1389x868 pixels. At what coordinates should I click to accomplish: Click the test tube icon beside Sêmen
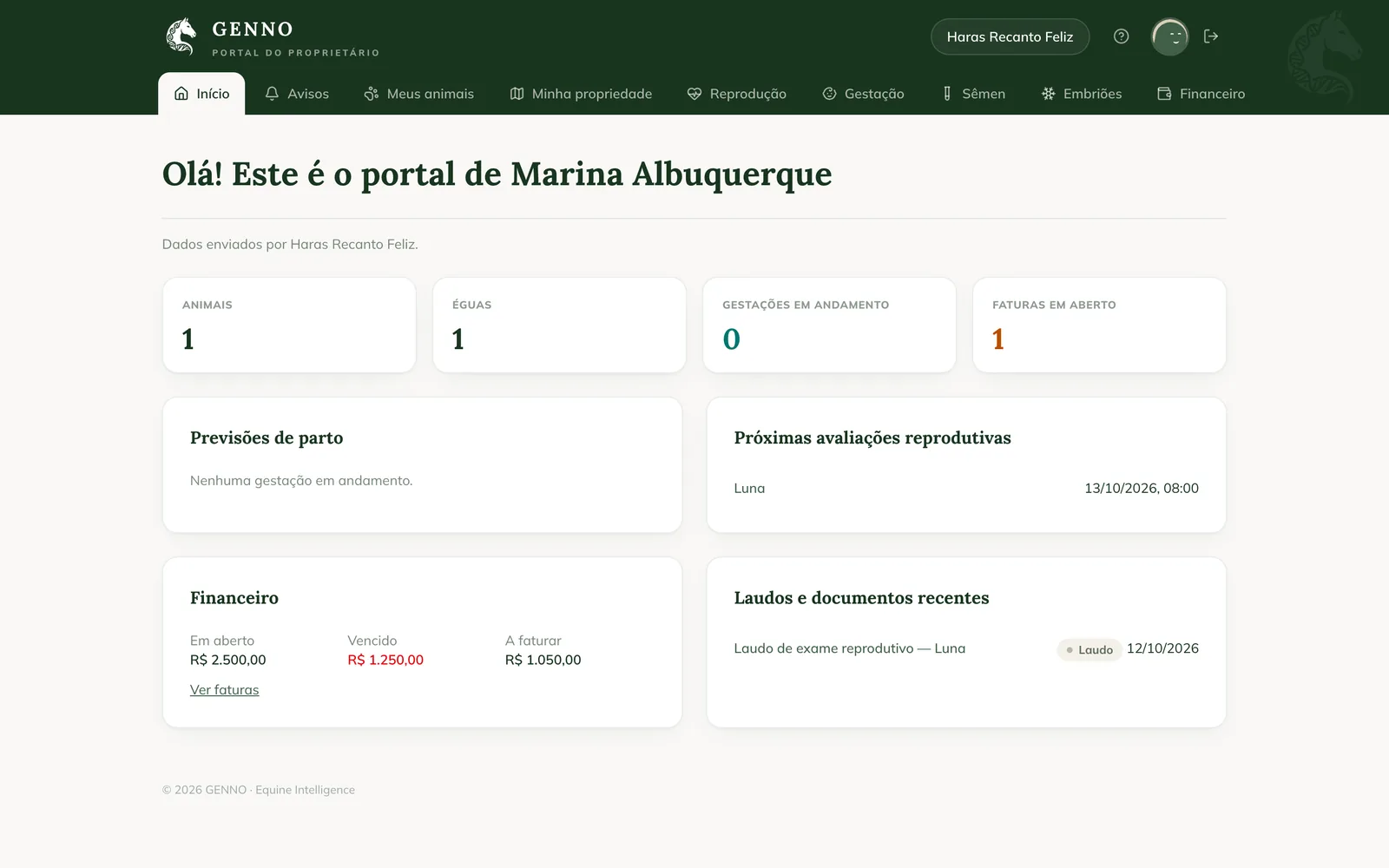coord(947,94)
